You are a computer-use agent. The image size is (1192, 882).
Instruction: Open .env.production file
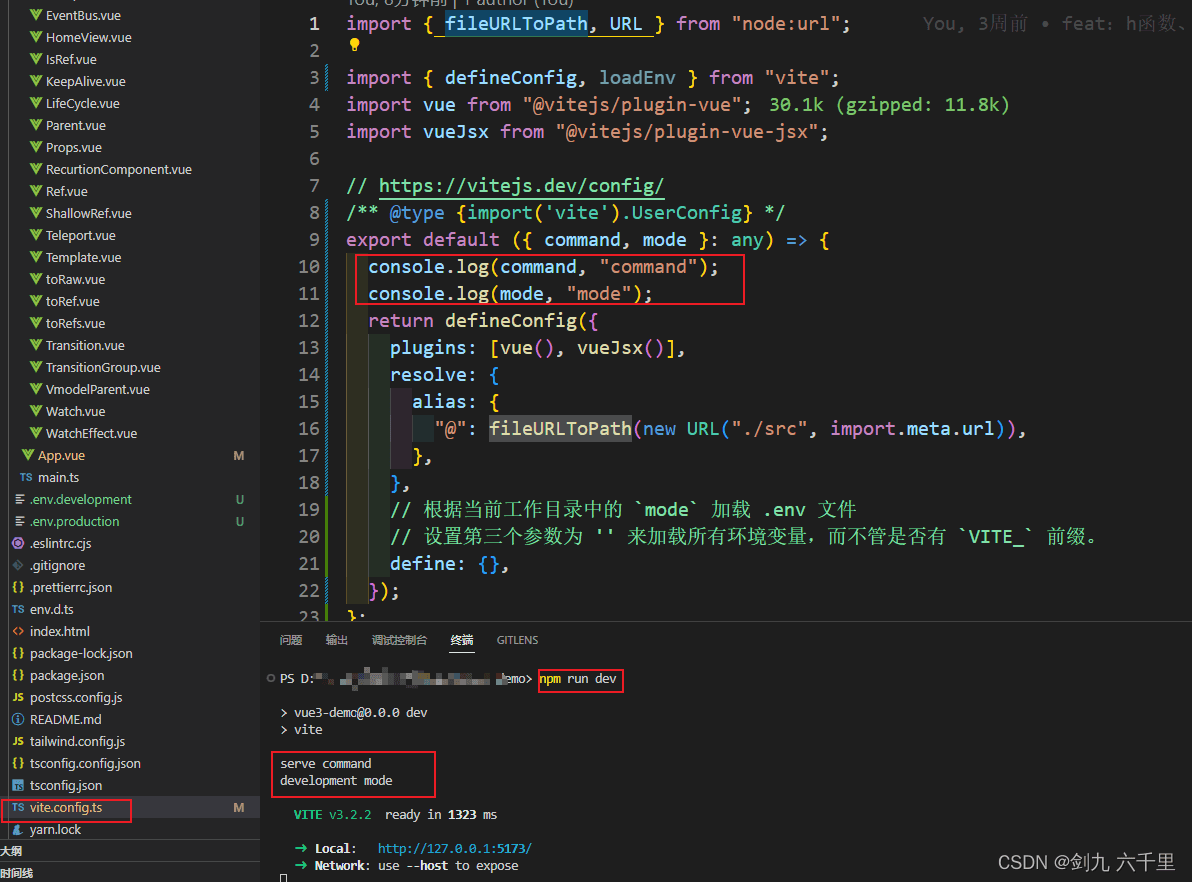pos(74,522)
